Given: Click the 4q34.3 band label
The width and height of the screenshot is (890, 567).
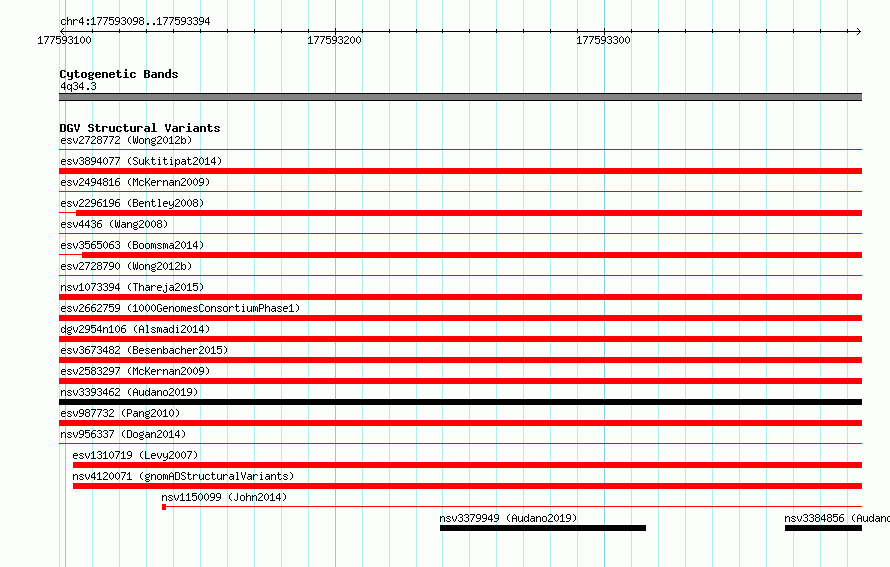Looking at the screenshot, I should coord(78,86).
